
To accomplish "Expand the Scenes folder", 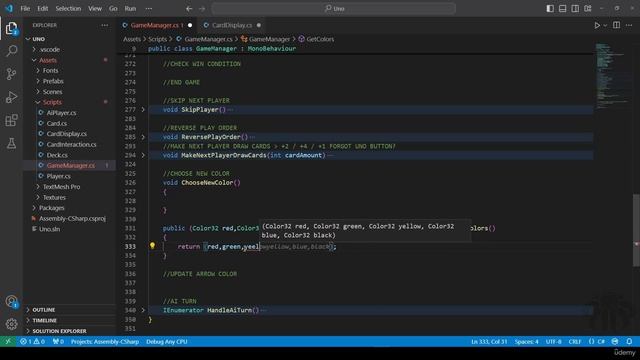I will coord(52,92).
